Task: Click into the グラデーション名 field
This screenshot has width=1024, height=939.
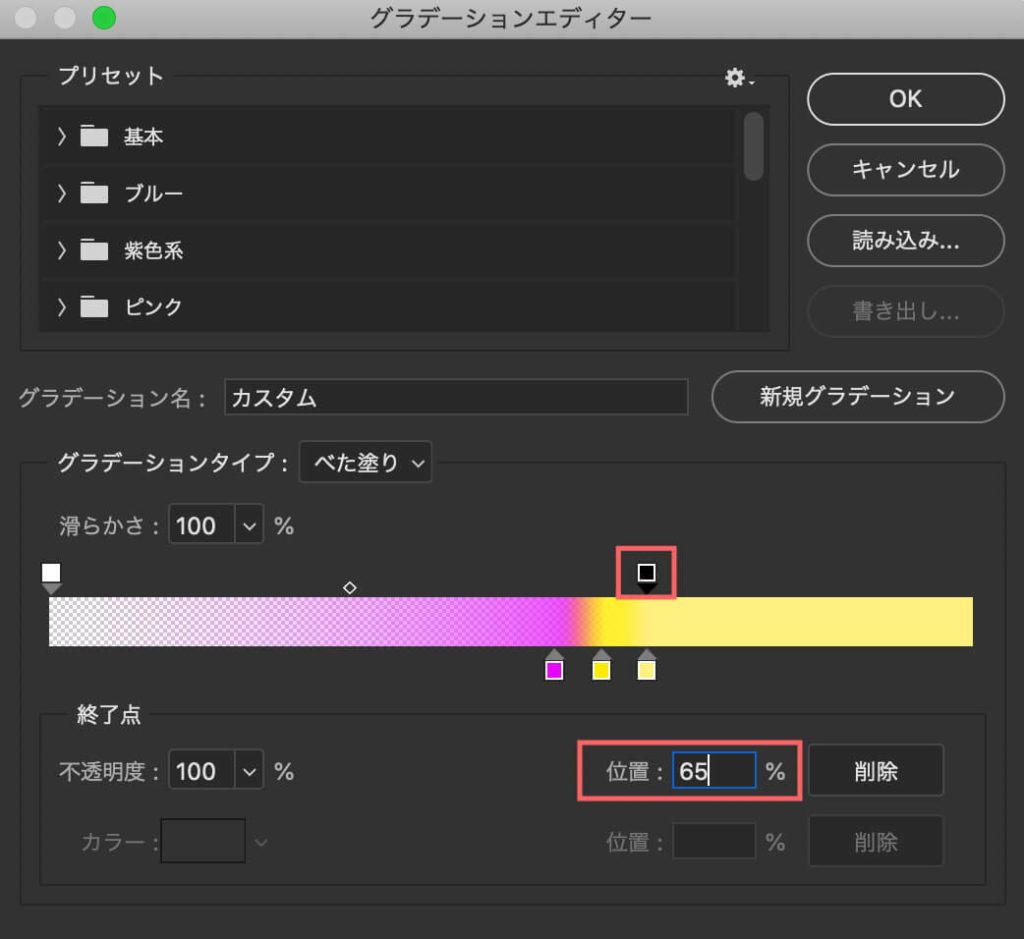Action: click(x=456, y=397)
